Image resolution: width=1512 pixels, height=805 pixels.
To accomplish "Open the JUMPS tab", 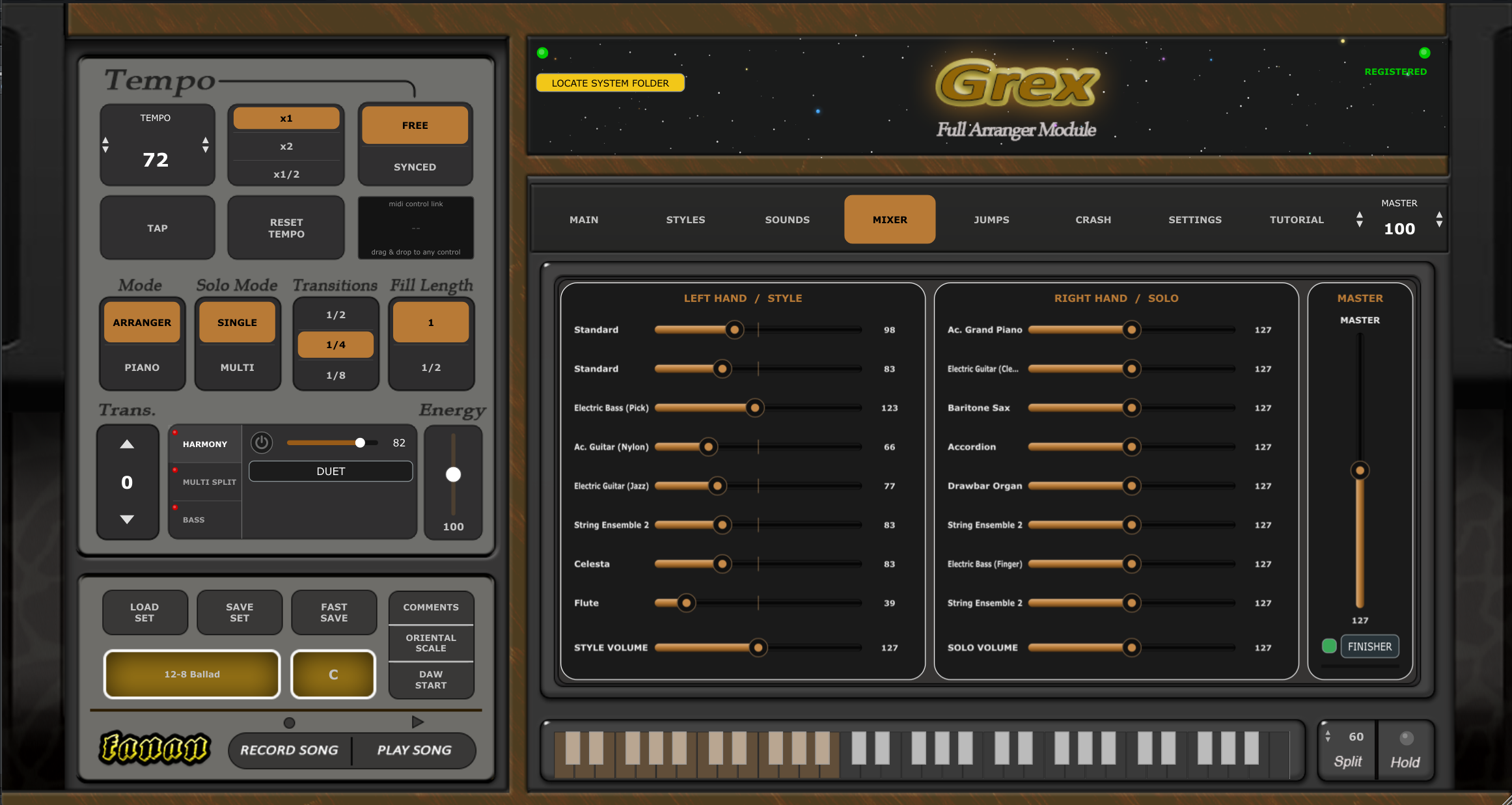I will point(991,219).
